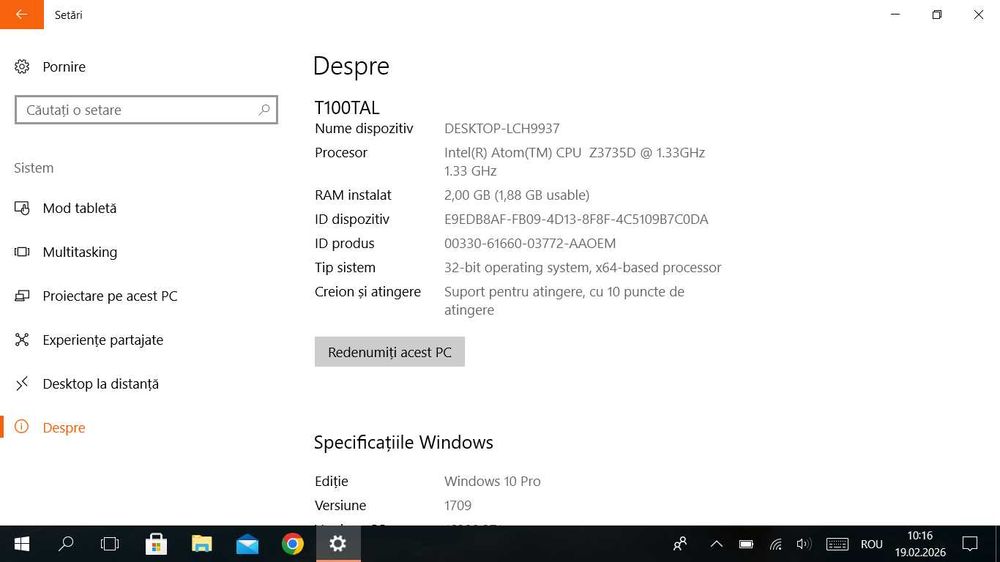Focus the 'Căutați o setare' search field
Viewport: 1000px width, 562px height.
point(146,110)
